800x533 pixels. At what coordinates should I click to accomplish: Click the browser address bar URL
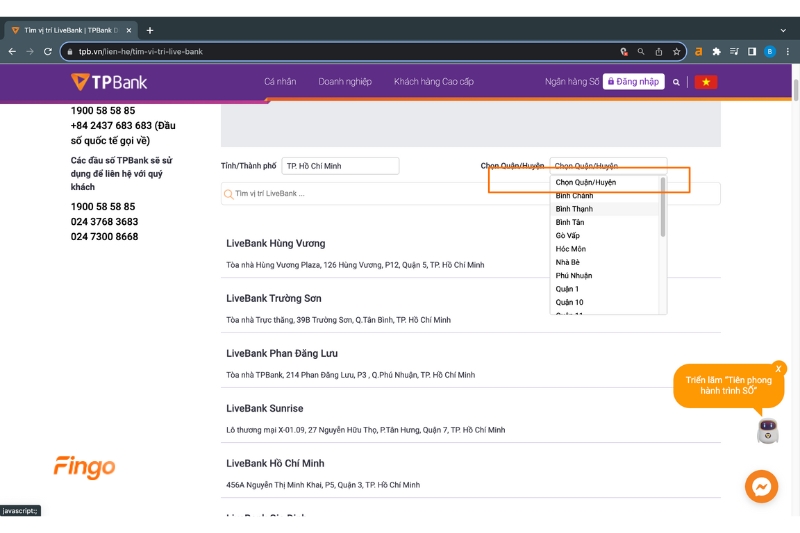coord(141,52)
